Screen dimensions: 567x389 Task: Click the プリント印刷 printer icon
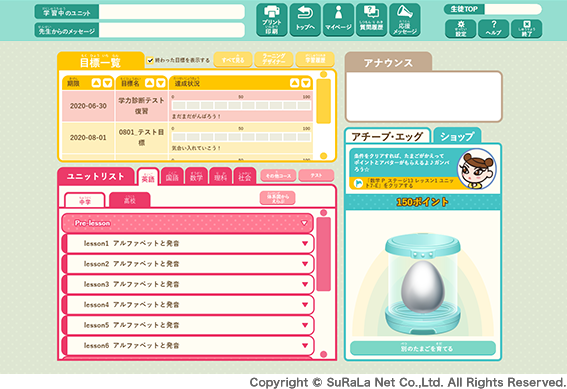coord(272,20)
